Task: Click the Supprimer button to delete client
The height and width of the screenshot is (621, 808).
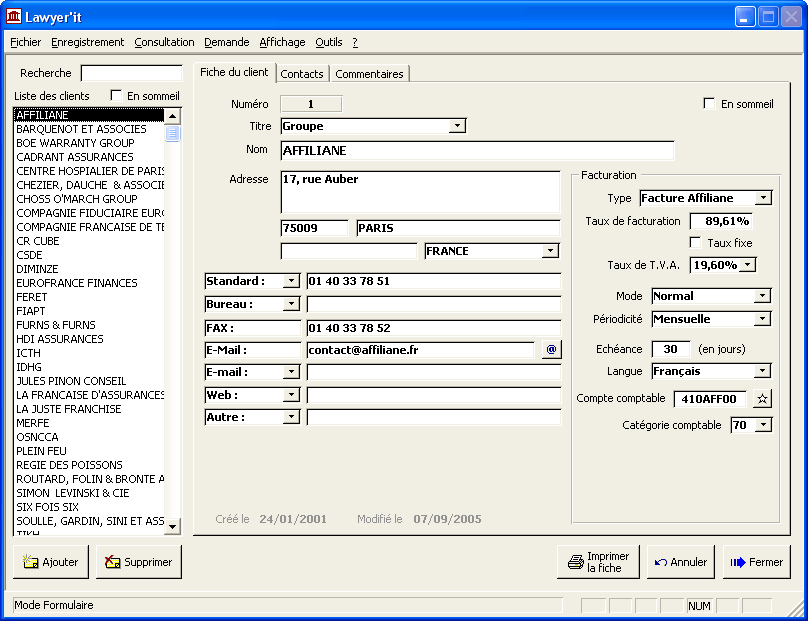Action: (x=139, y=562)
